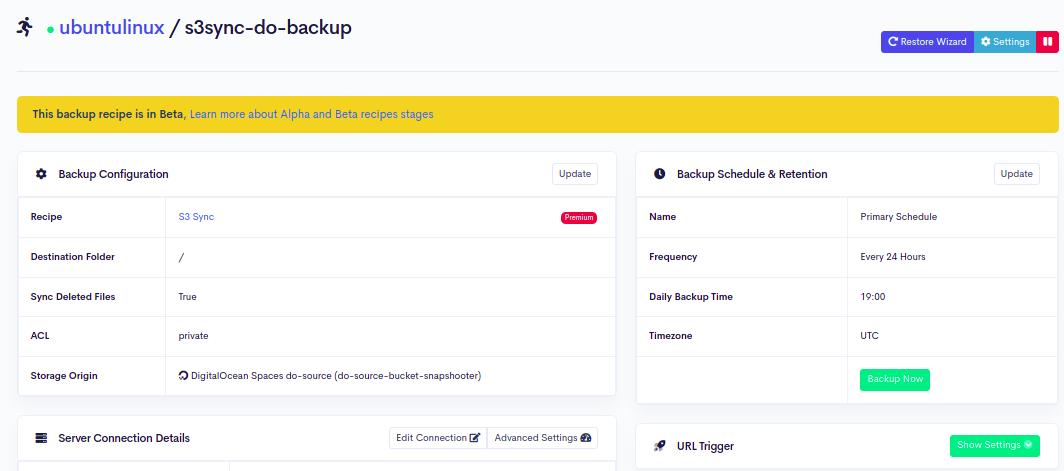Open backup Settings

point(1005,42)
